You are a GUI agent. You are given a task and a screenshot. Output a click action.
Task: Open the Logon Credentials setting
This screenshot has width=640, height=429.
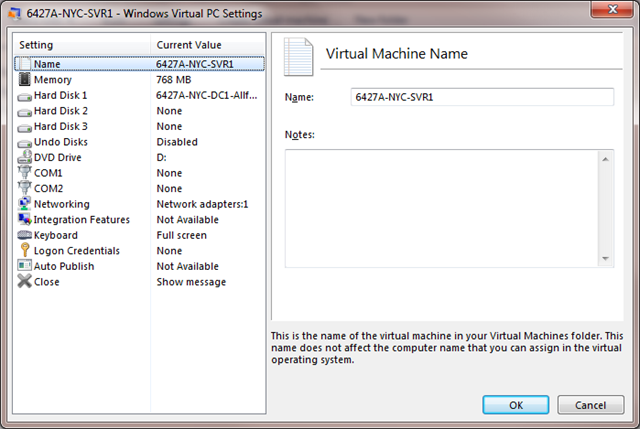click(x=77, y=251)
